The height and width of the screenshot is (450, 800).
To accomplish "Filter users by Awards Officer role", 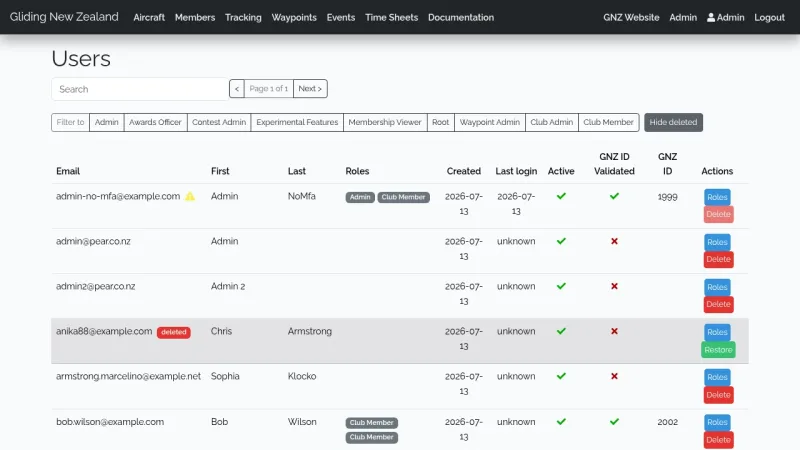I will [x=155, y=122].
